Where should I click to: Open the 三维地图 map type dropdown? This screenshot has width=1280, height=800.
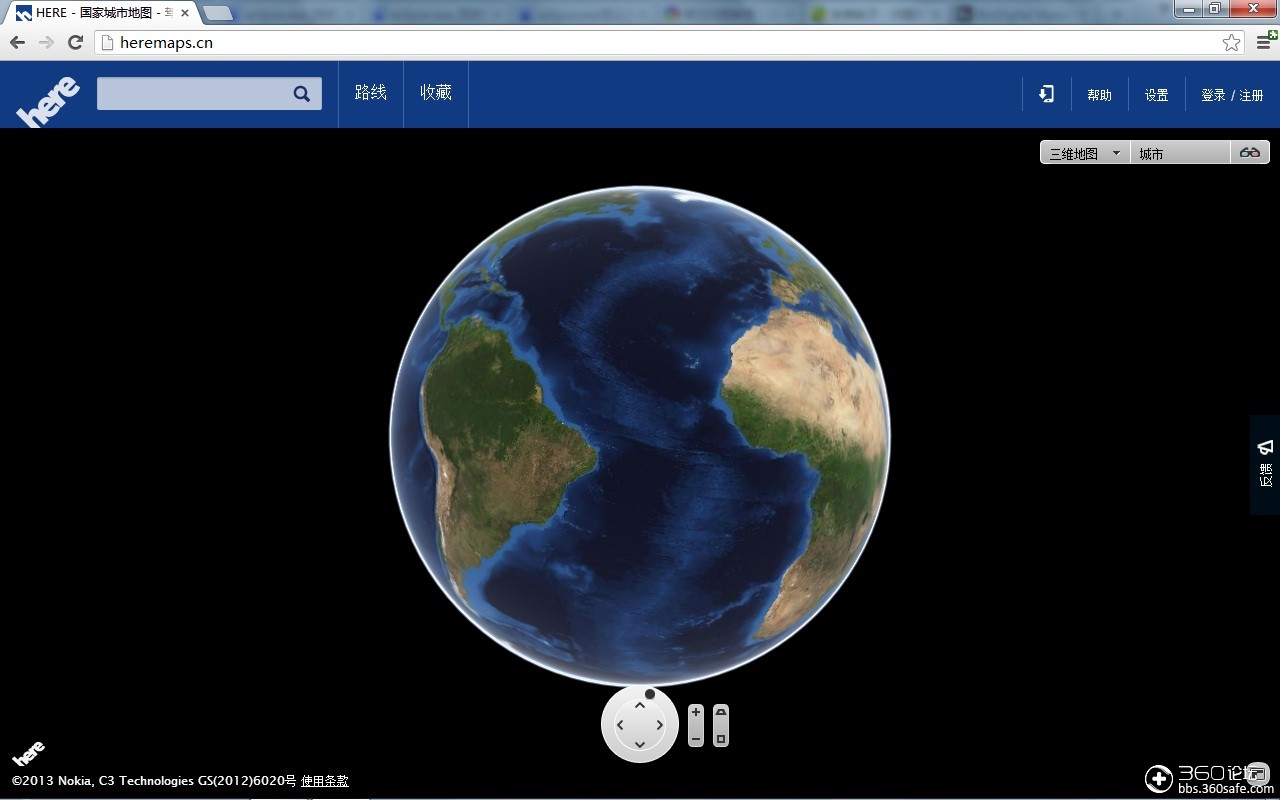[x=1083, y=152]
